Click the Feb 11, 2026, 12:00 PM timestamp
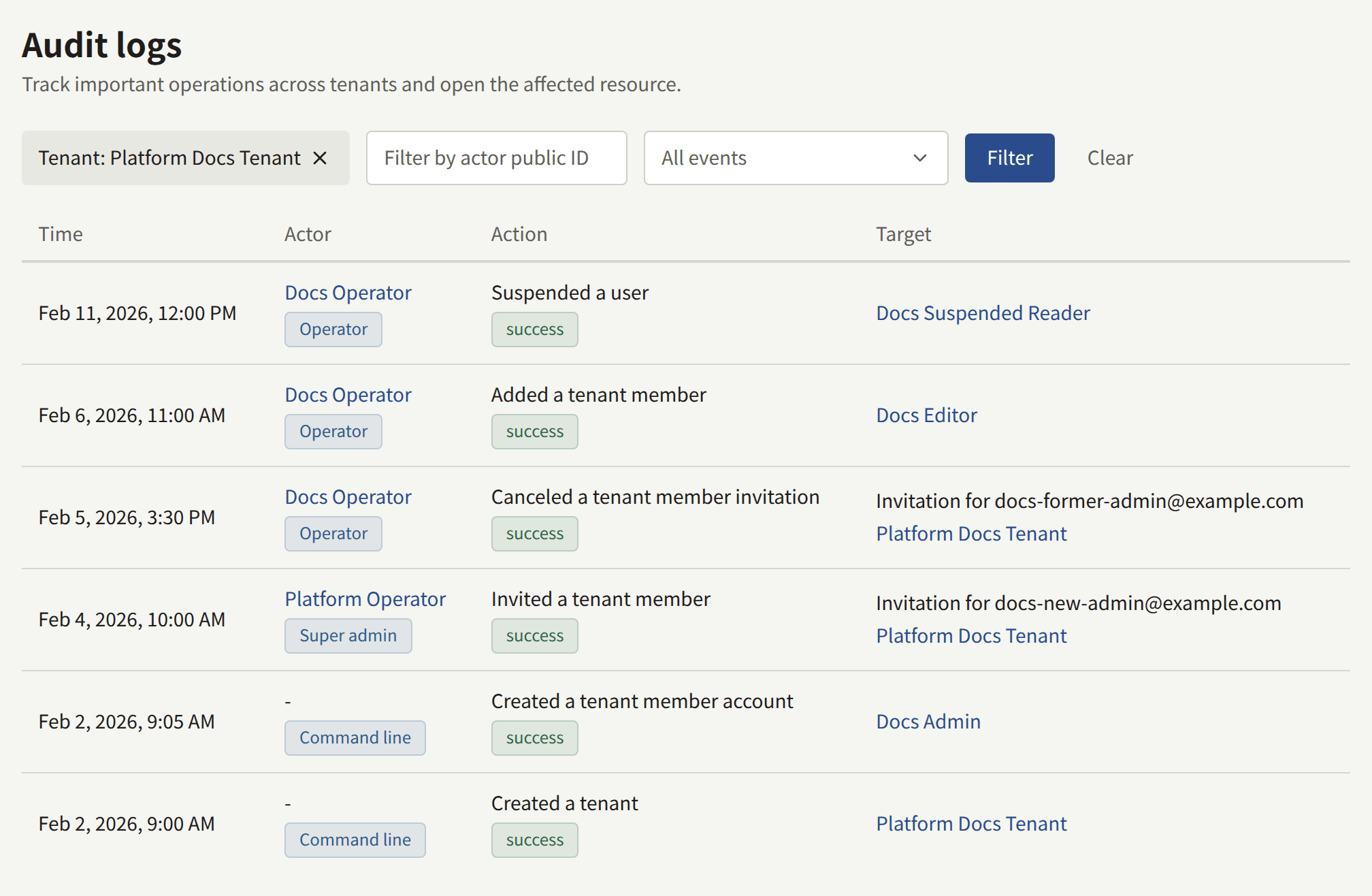The image size is (1372, 896). (x=137, y=313)
